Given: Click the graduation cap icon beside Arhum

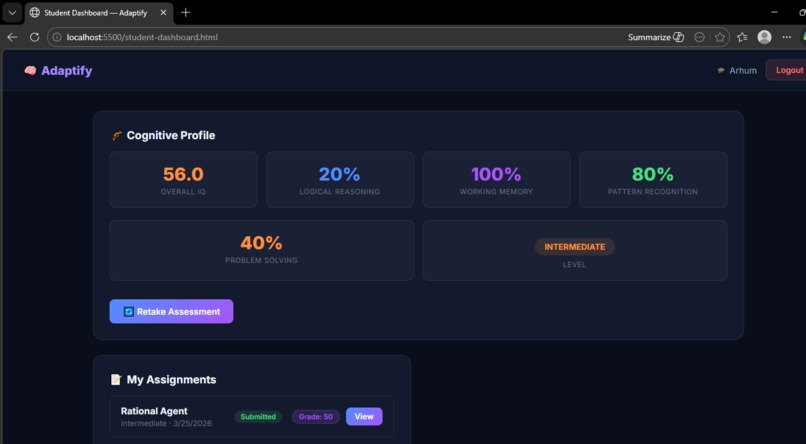Looking at the screenshot, I should click(x=721, y=70).
